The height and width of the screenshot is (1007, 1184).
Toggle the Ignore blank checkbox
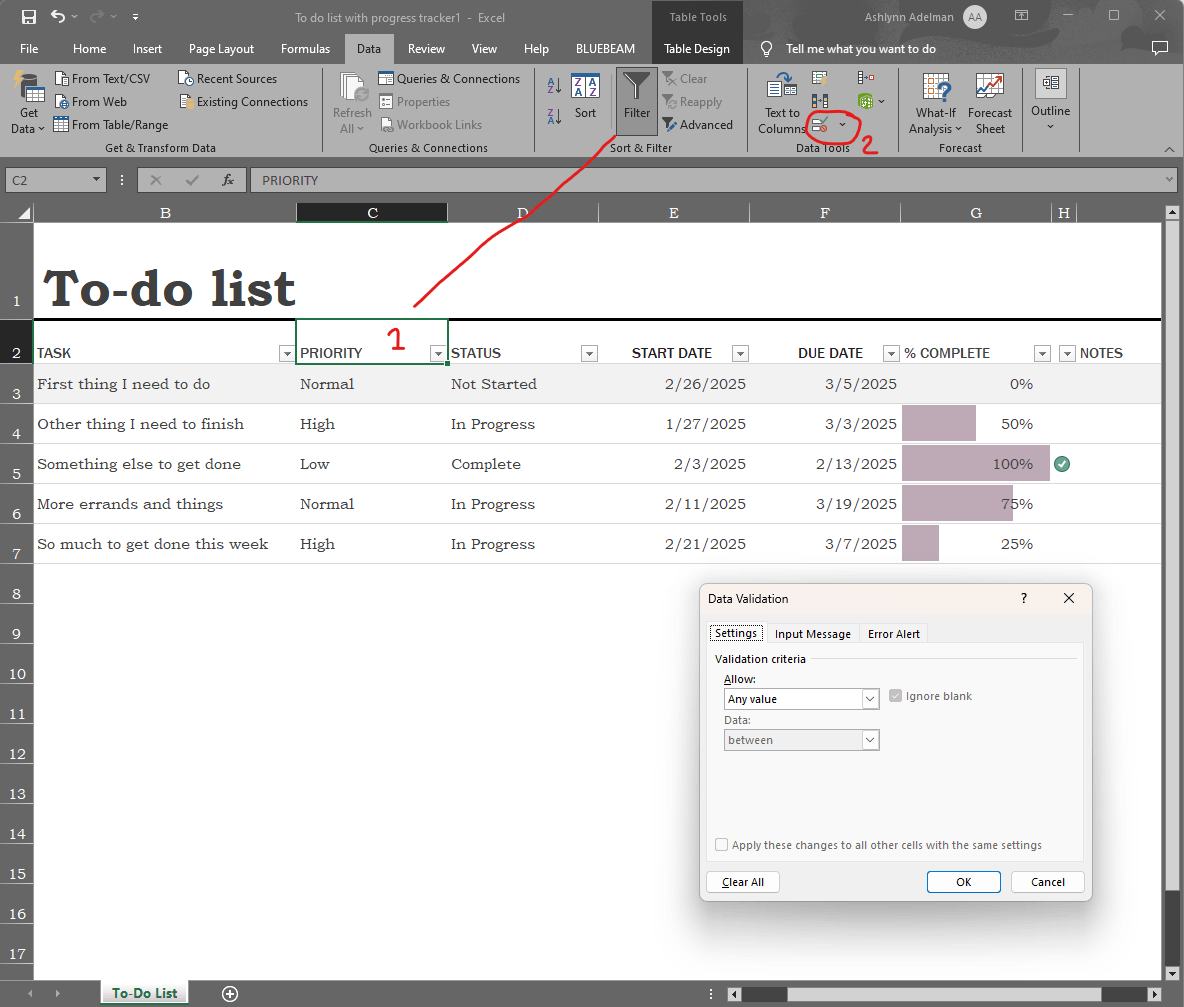tap(895, 695)
